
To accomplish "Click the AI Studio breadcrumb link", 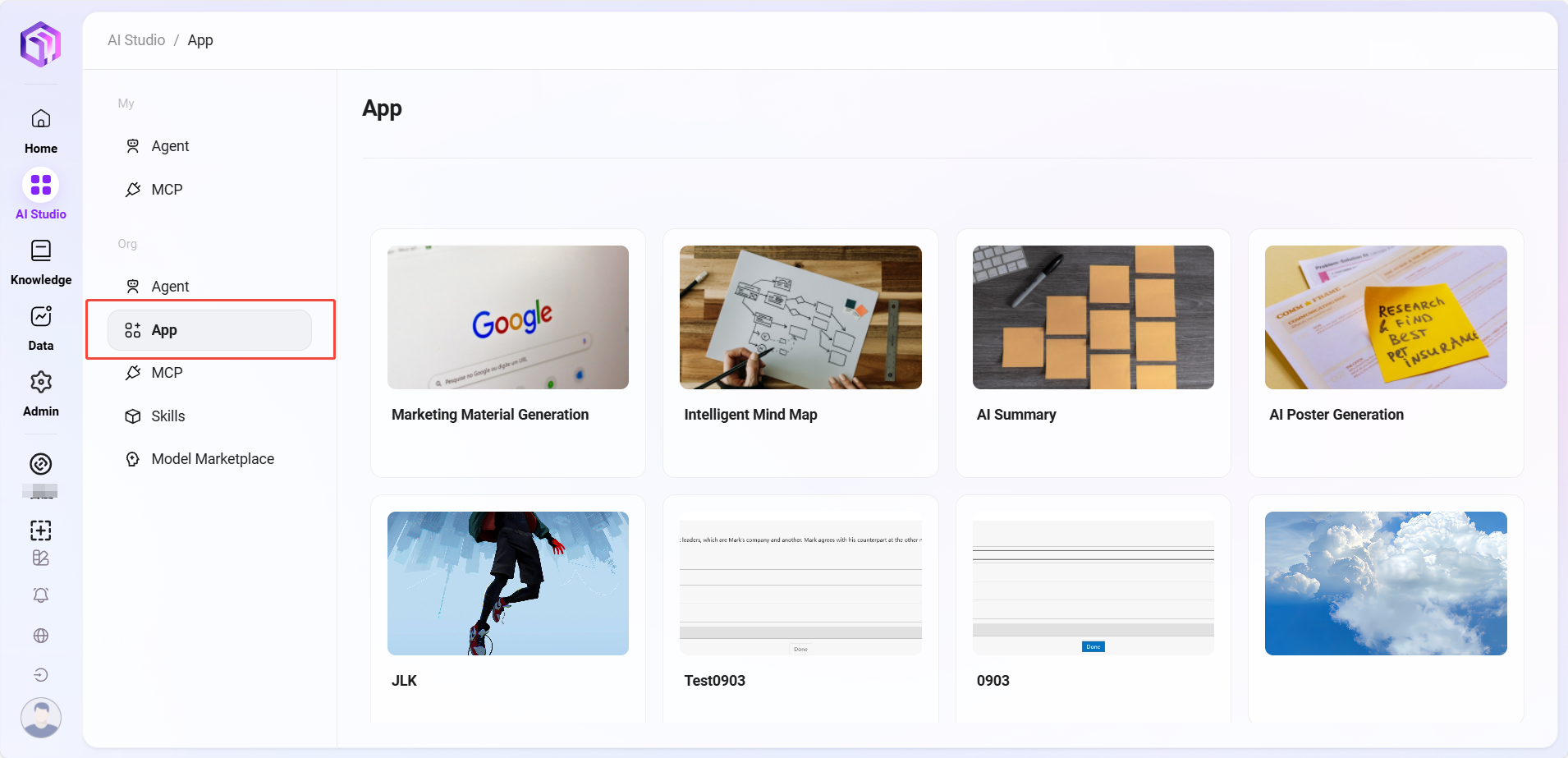I will (136, 40).
